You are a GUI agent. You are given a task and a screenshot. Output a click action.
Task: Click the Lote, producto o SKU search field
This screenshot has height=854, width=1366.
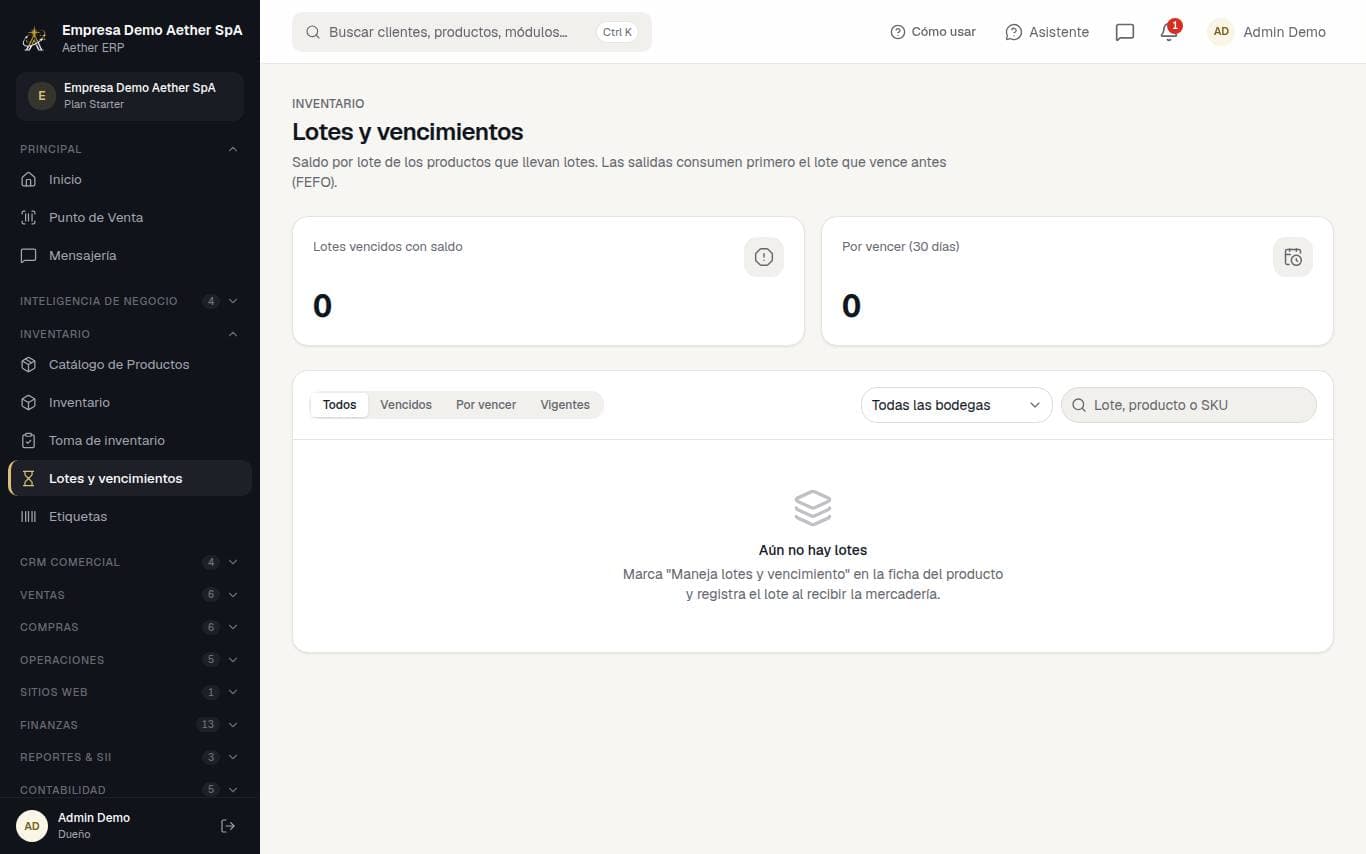click(x=1189, y=405)
